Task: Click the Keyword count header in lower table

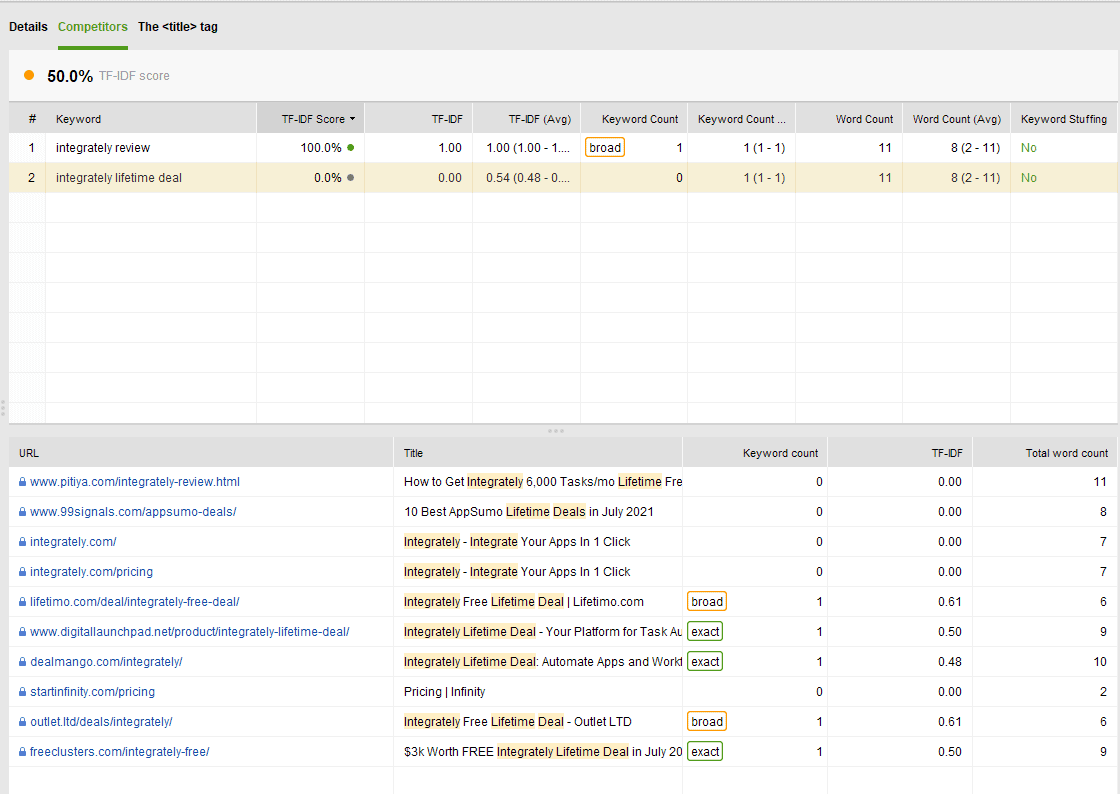Action: [x=755, y=453]
